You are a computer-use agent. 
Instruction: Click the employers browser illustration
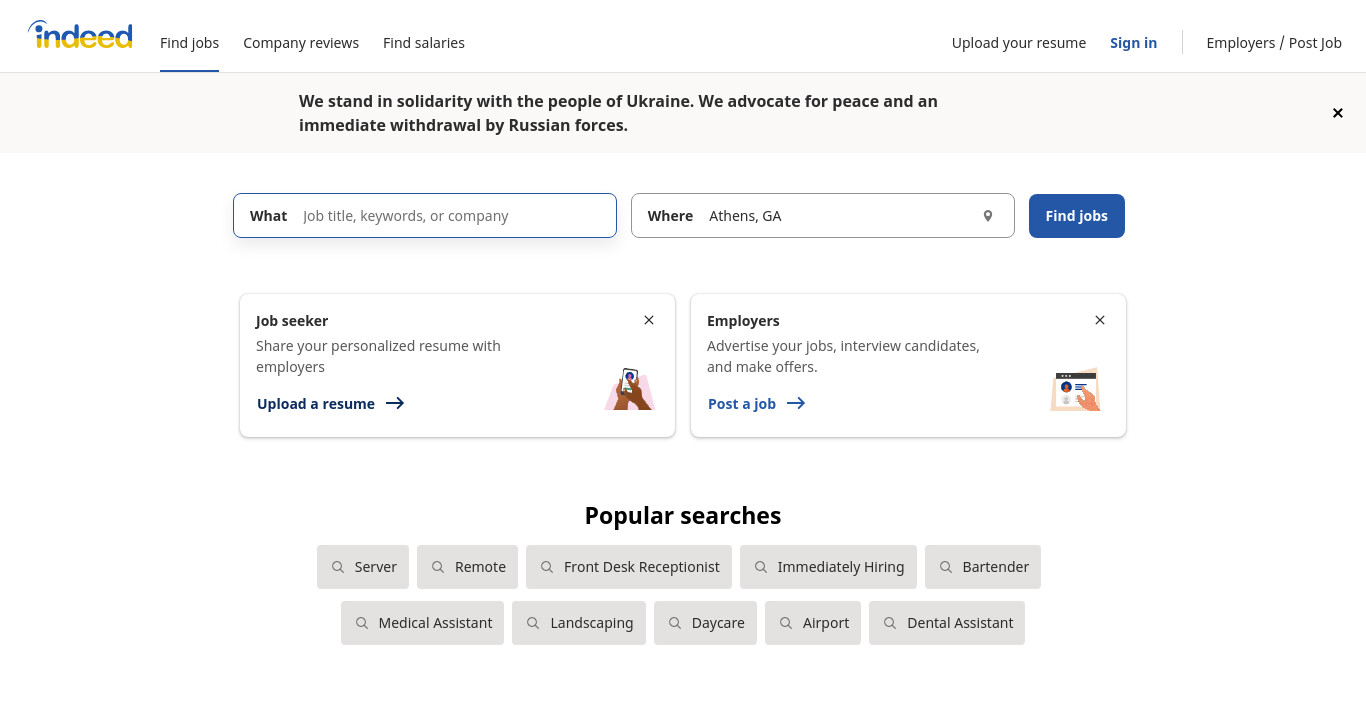(x=1076, y=389)
